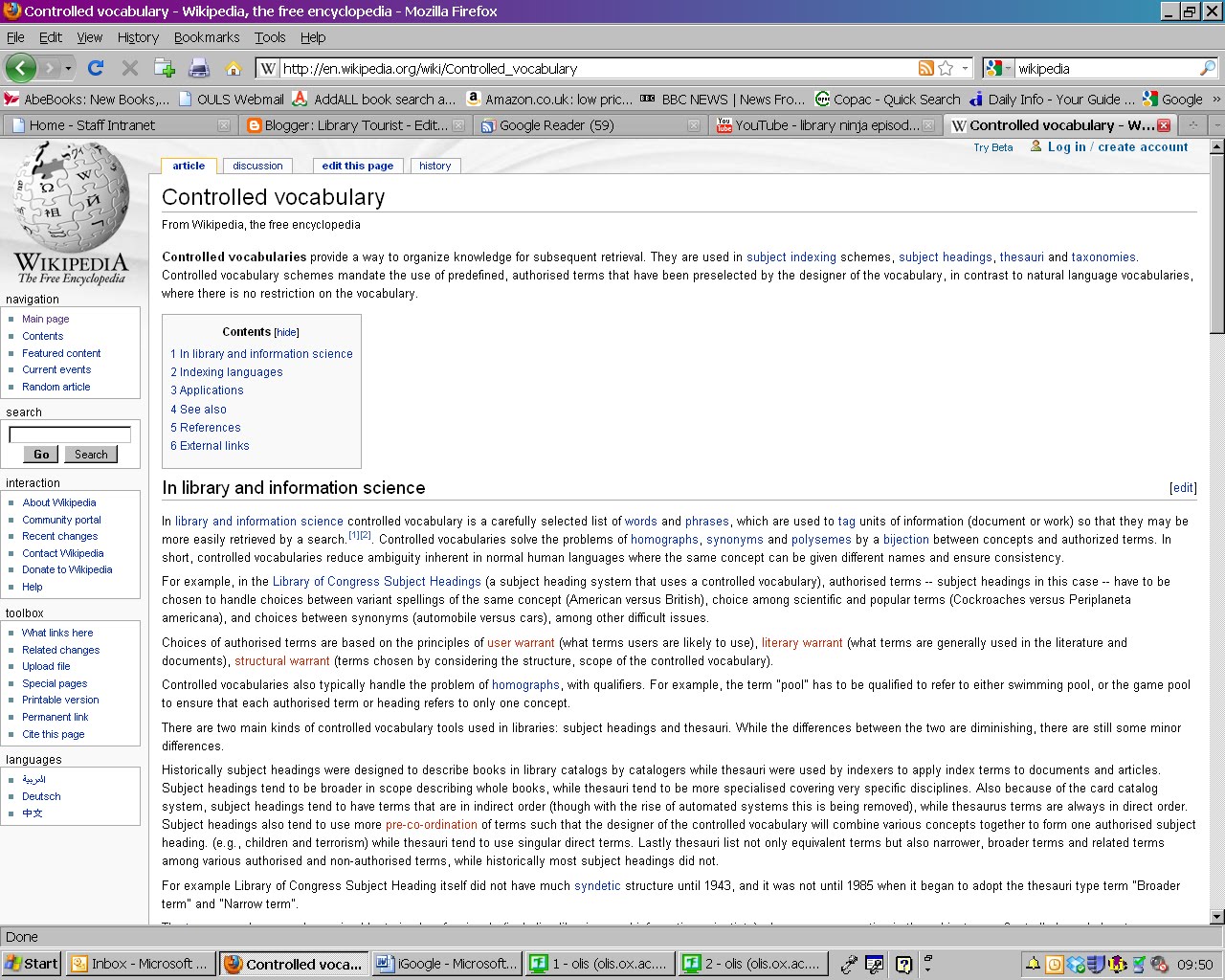Click inside the browser search box containing wikipedia
The width and height of the screenshot is (1225, 980).
pos(1105,68)
